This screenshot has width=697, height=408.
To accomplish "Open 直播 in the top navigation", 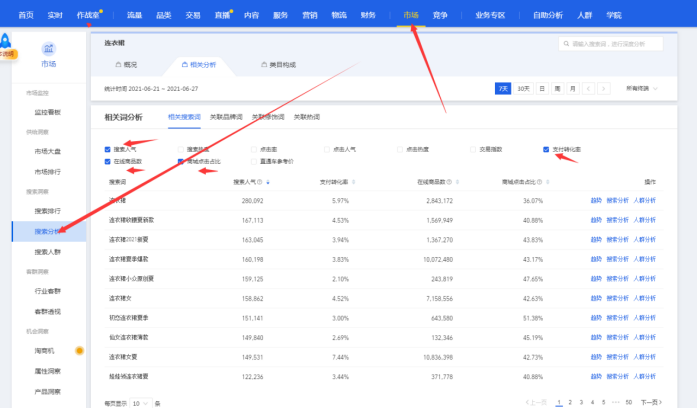I will pyautogui.click(x=222, y=15).
